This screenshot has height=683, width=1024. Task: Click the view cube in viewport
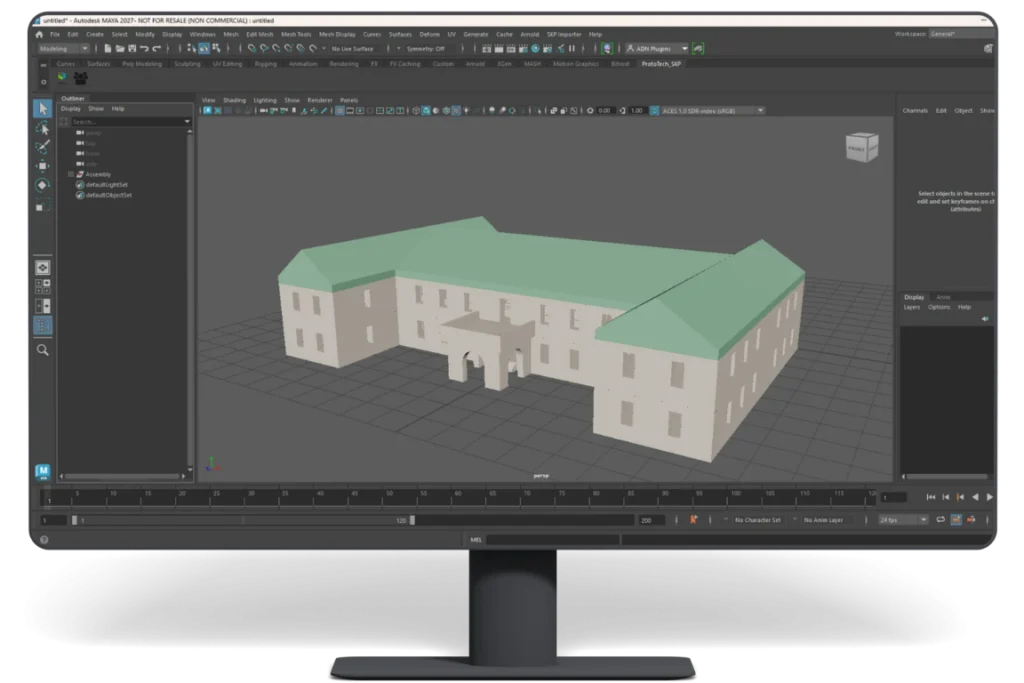click(x=862, y=148)
